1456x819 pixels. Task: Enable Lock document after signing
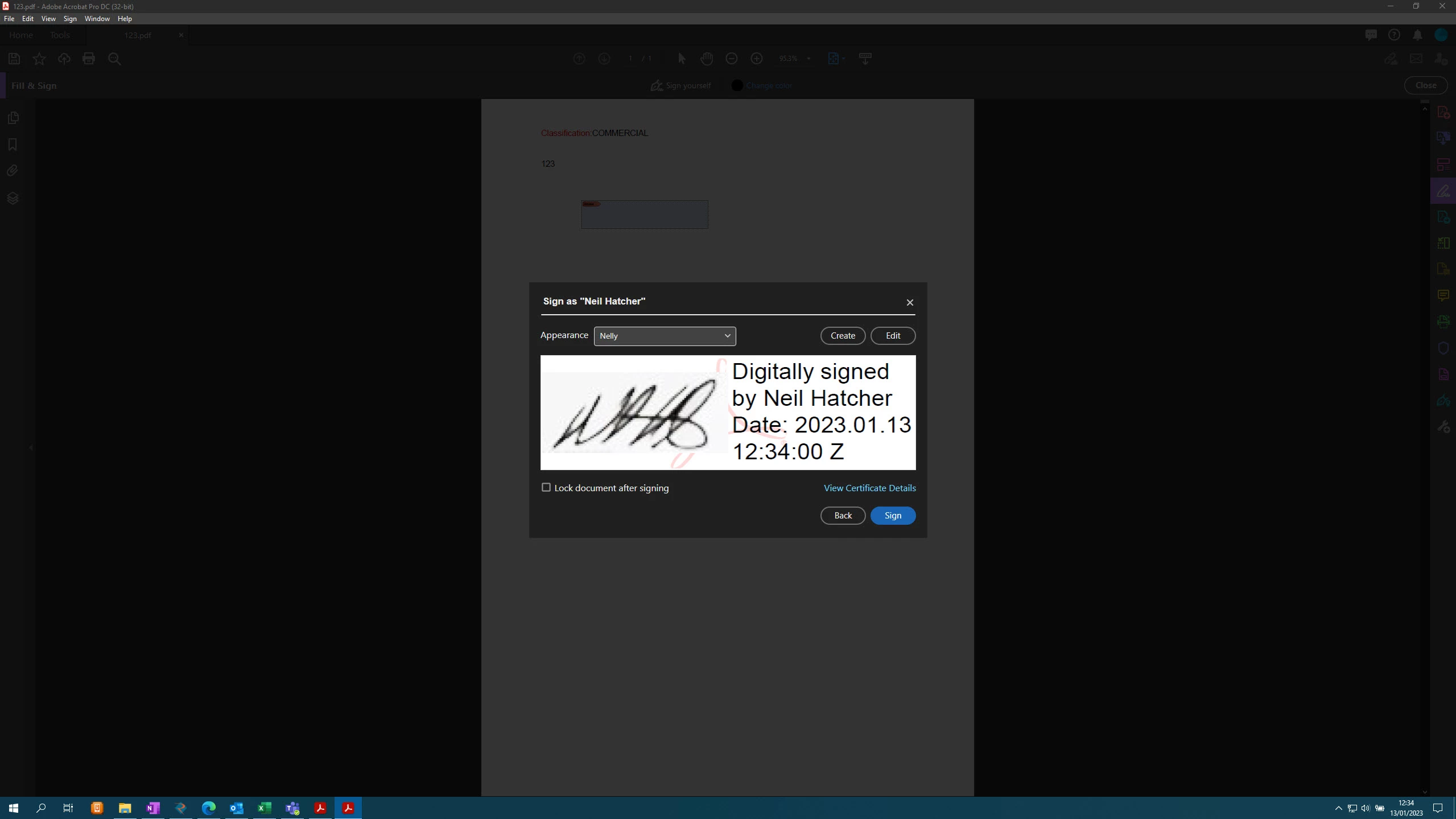pyautogui.click(x=546, y=488)
